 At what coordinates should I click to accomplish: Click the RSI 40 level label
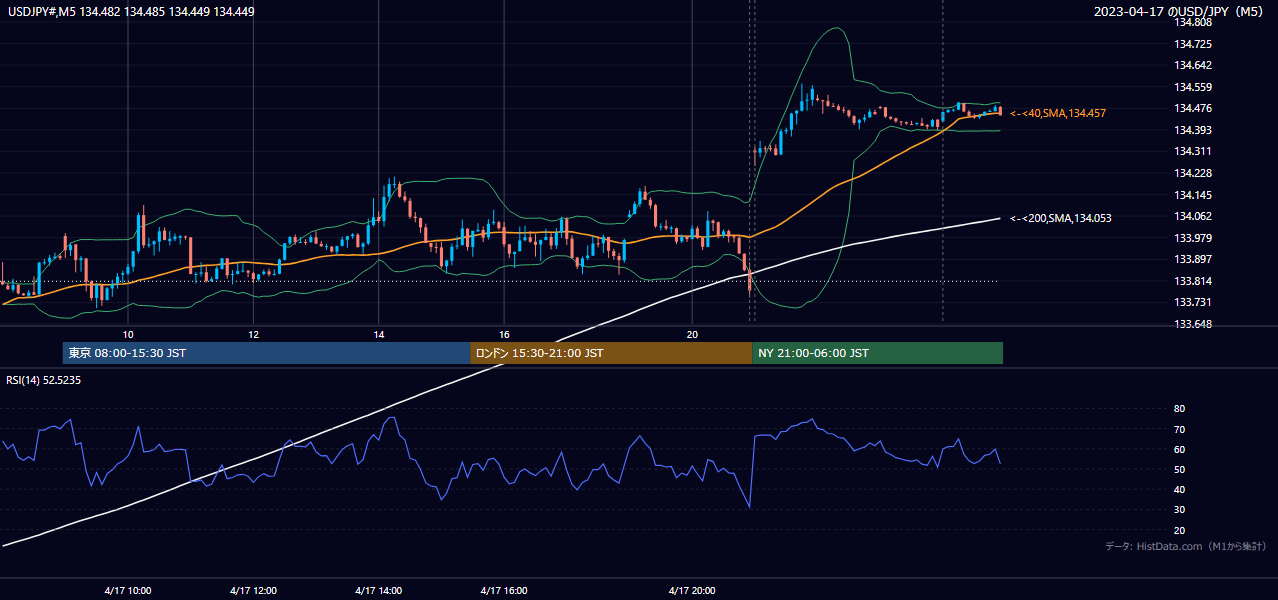coord(1179,489)
